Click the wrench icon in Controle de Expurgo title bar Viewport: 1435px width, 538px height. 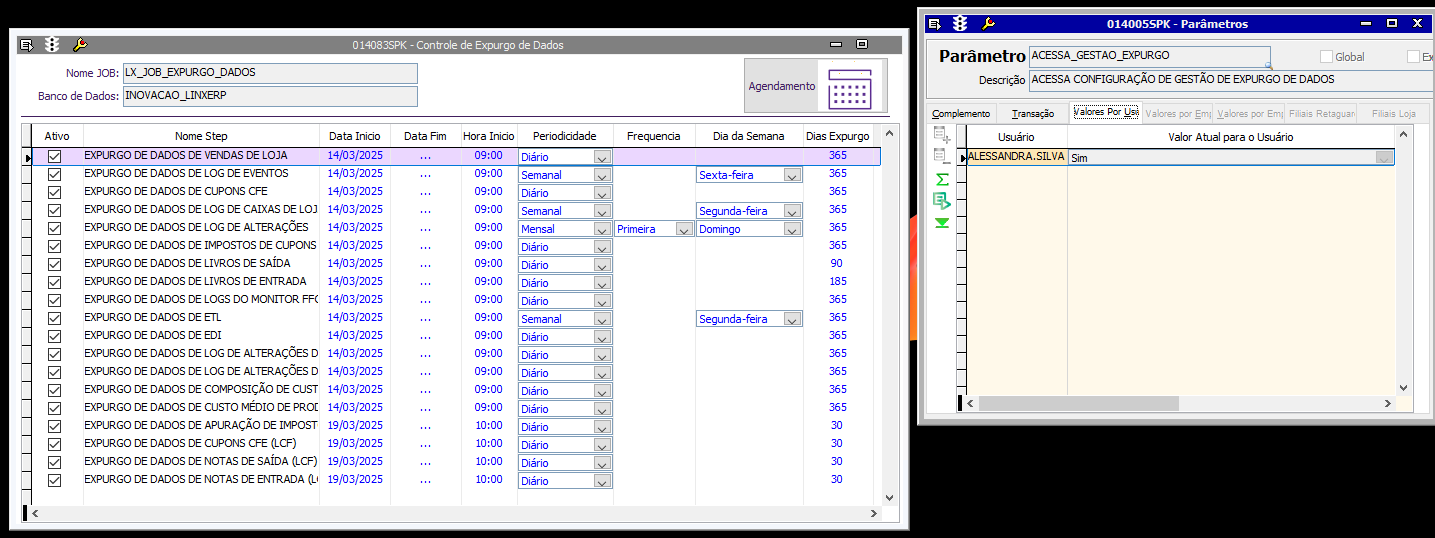(x=81, y=45)
